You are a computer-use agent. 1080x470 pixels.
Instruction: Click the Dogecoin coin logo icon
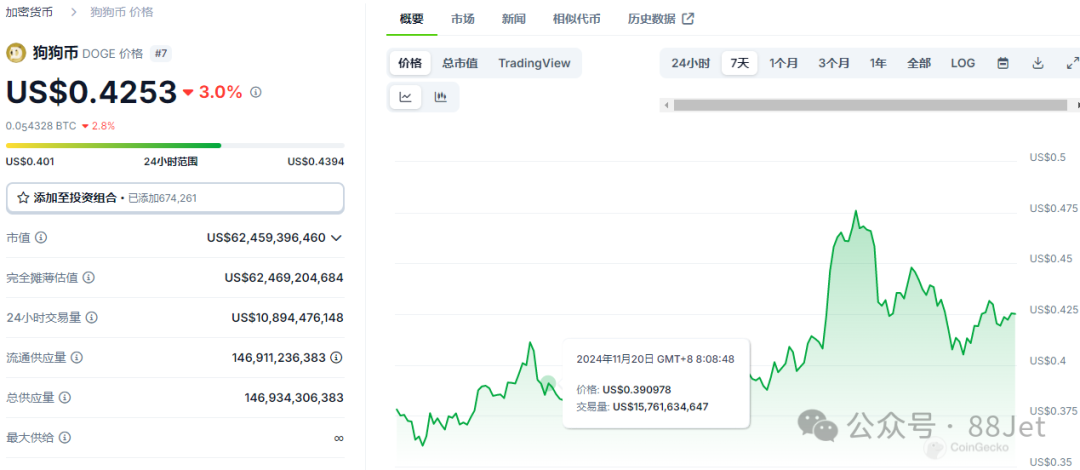(16, 53)
